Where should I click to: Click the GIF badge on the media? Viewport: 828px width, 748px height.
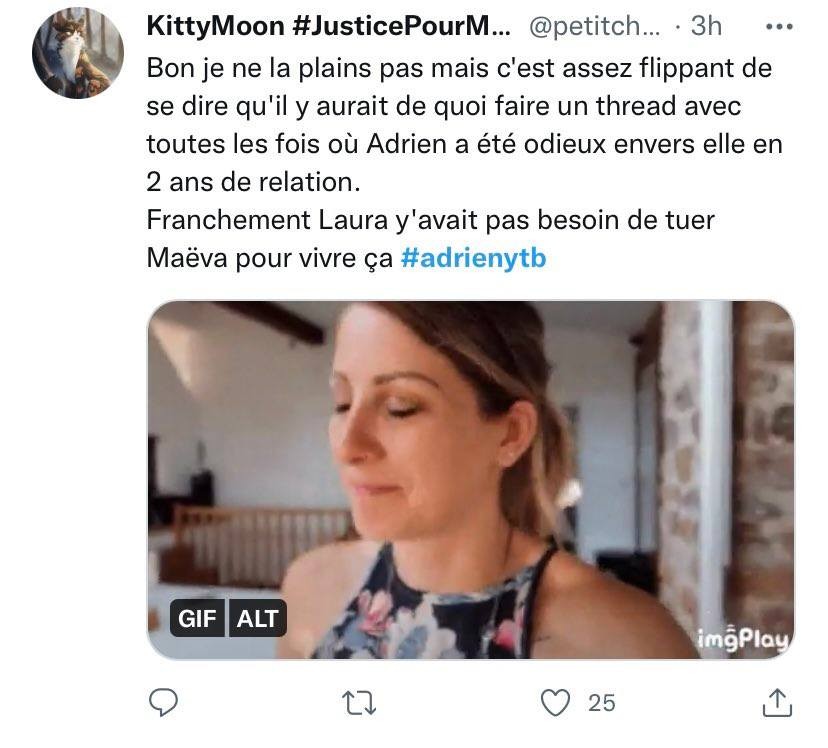(x=198, y=619)
